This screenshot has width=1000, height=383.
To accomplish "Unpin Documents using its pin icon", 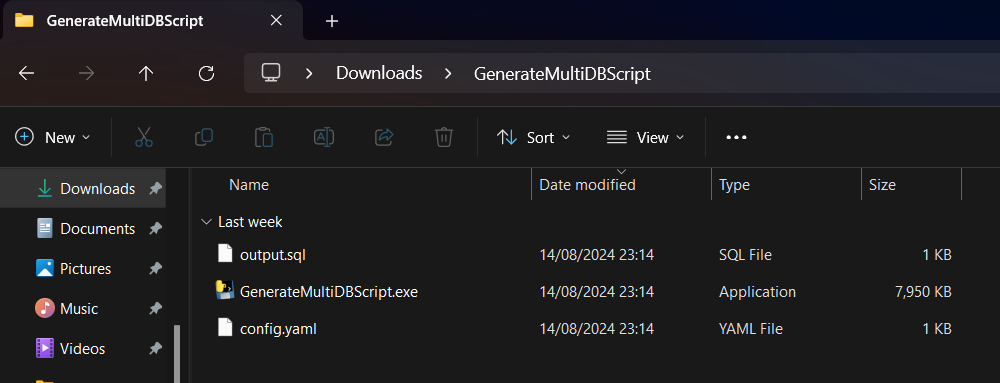I will (155, 228).
